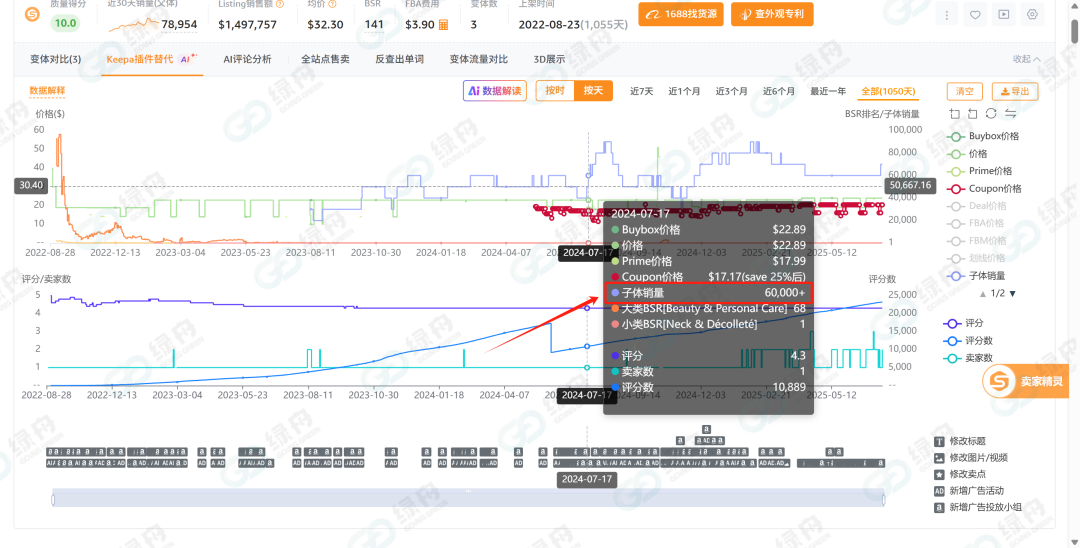Enable the 划线价格 legend series
This screenshot has height=548, width=1080.
(976, 258)
